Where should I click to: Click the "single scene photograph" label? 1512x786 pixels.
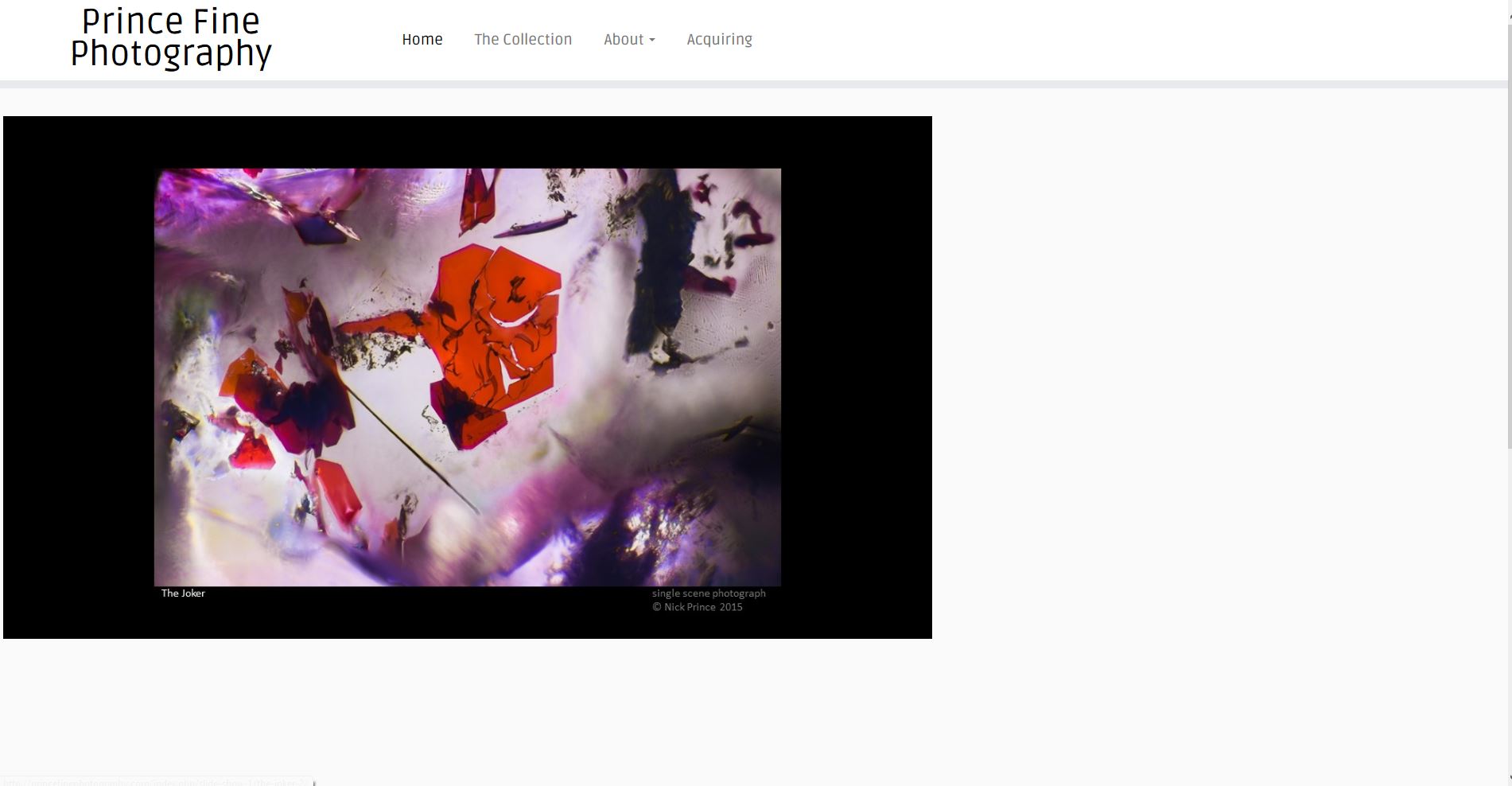[709, 593]
